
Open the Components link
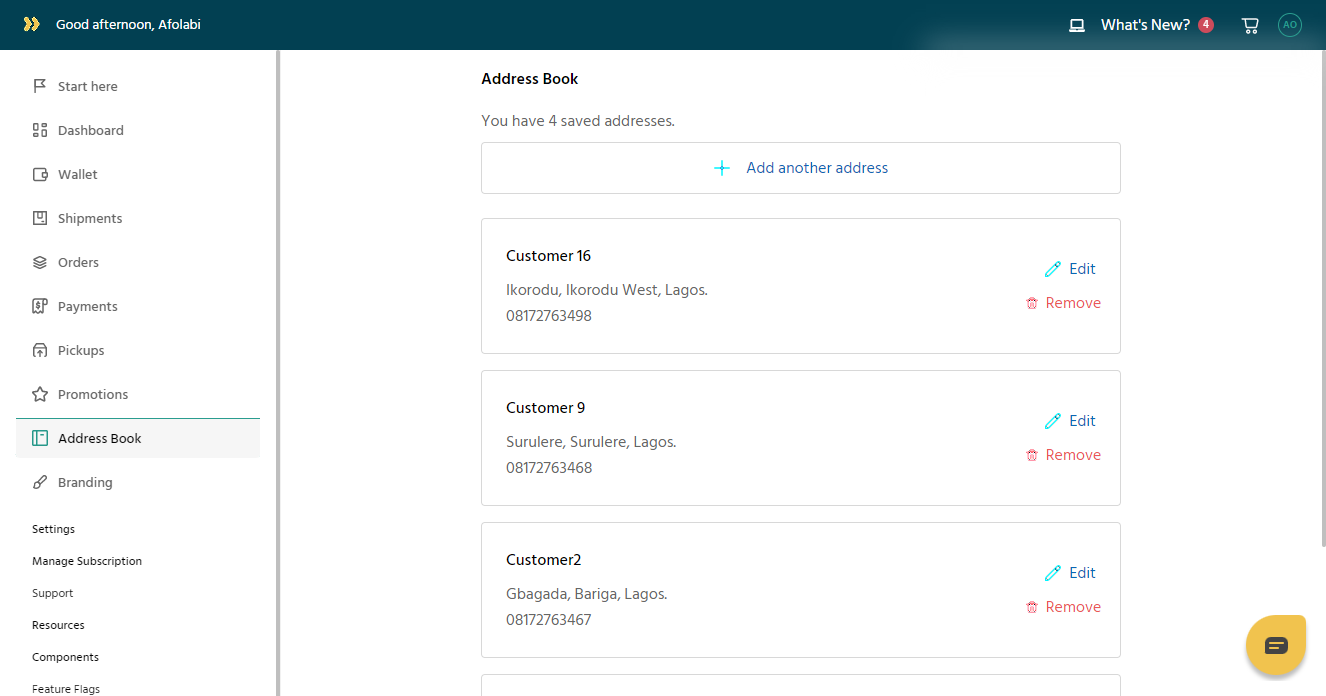[65, 657]
